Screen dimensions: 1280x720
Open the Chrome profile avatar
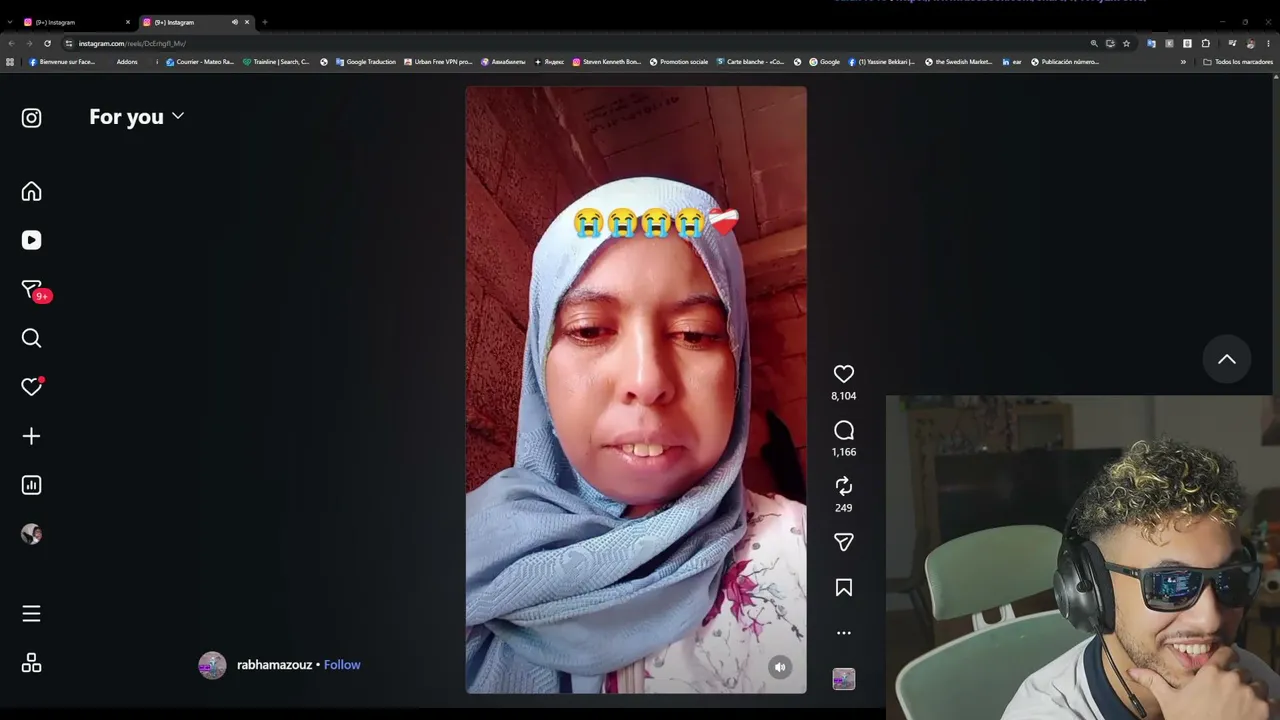pos(1250,43)
